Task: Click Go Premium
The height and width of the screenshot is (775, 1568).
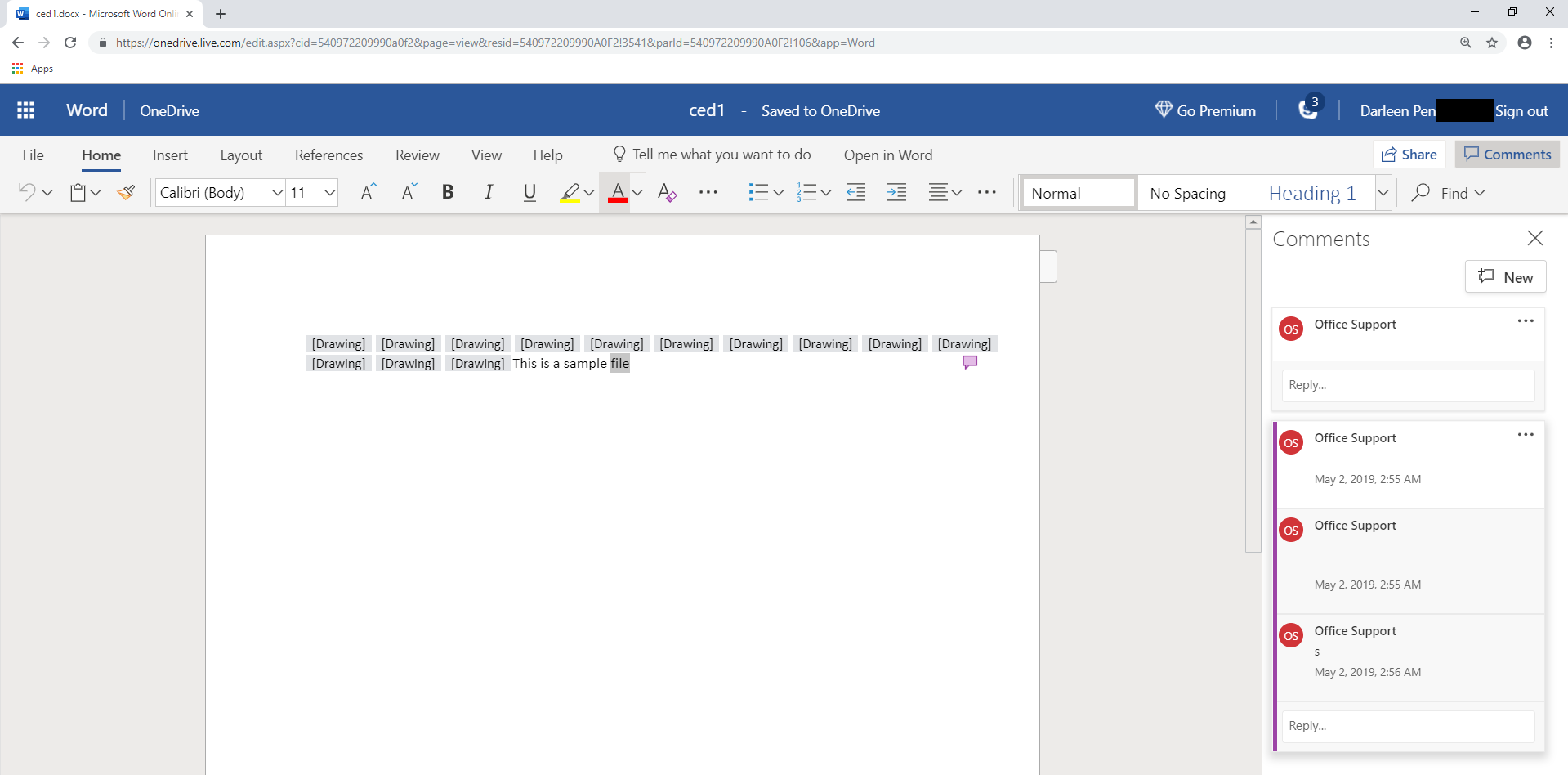Action: pos(1205,110)
